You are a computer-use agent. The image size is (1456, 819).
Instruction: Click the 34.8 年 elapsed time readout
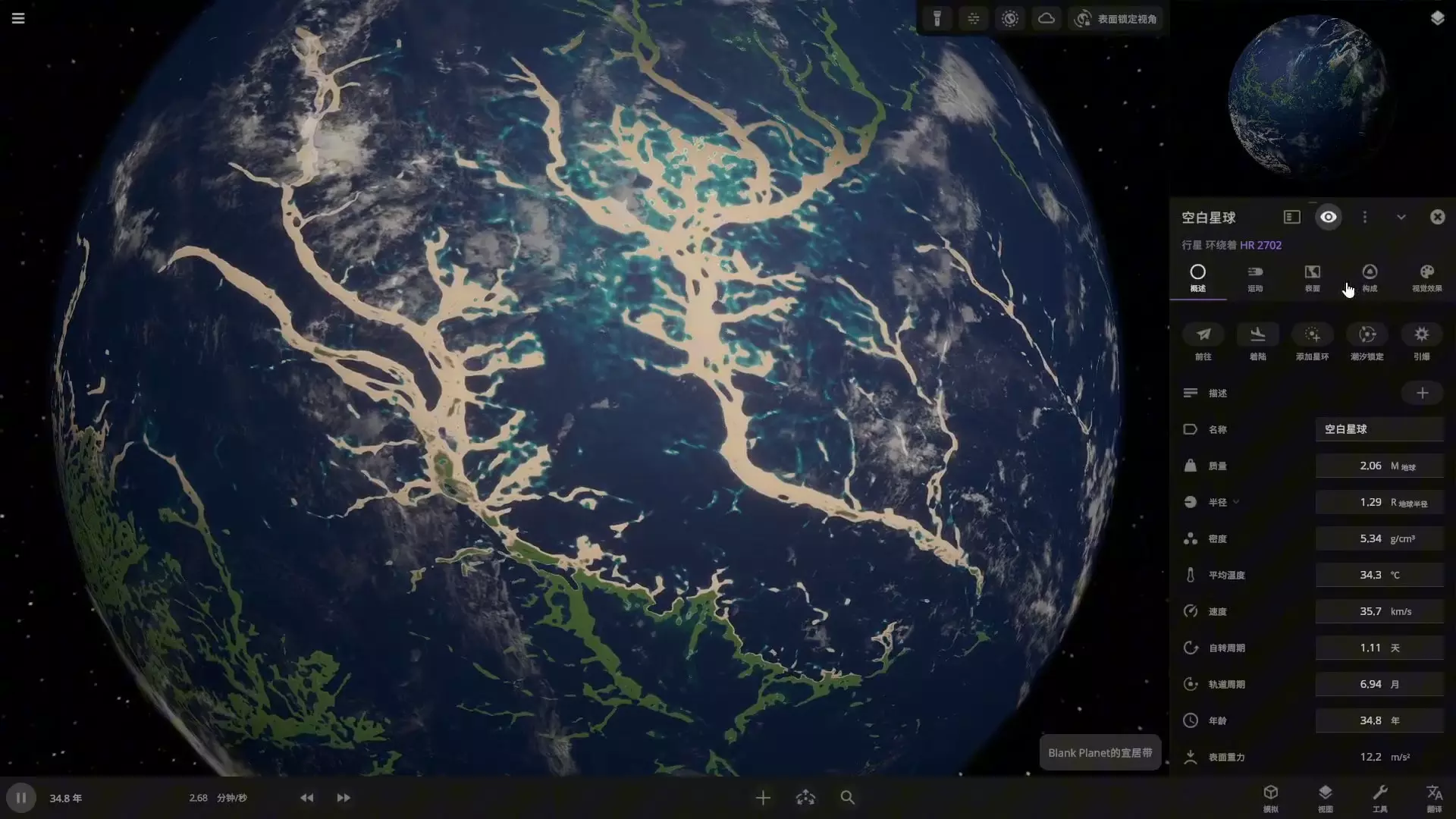[x=66, y=799]
